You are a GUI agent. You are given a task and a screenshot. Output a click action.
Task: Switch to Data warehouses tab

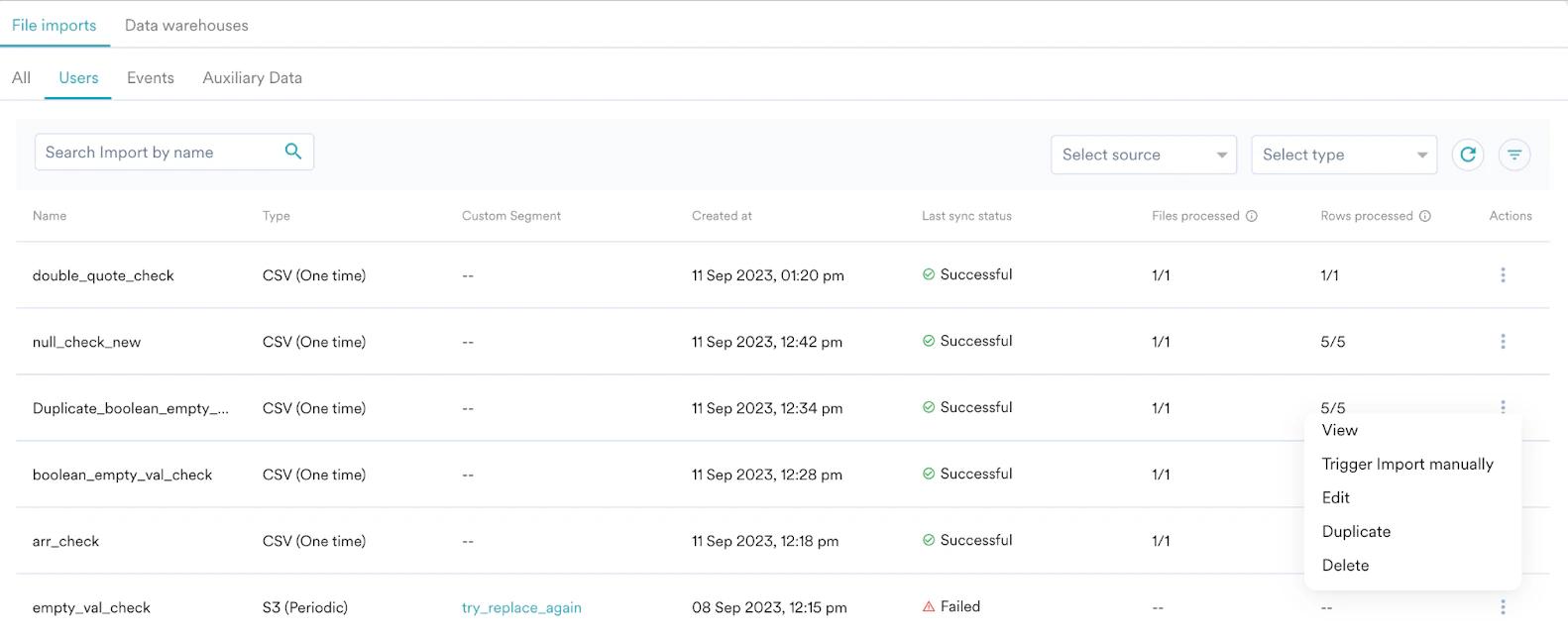click(x=186, y=26)
